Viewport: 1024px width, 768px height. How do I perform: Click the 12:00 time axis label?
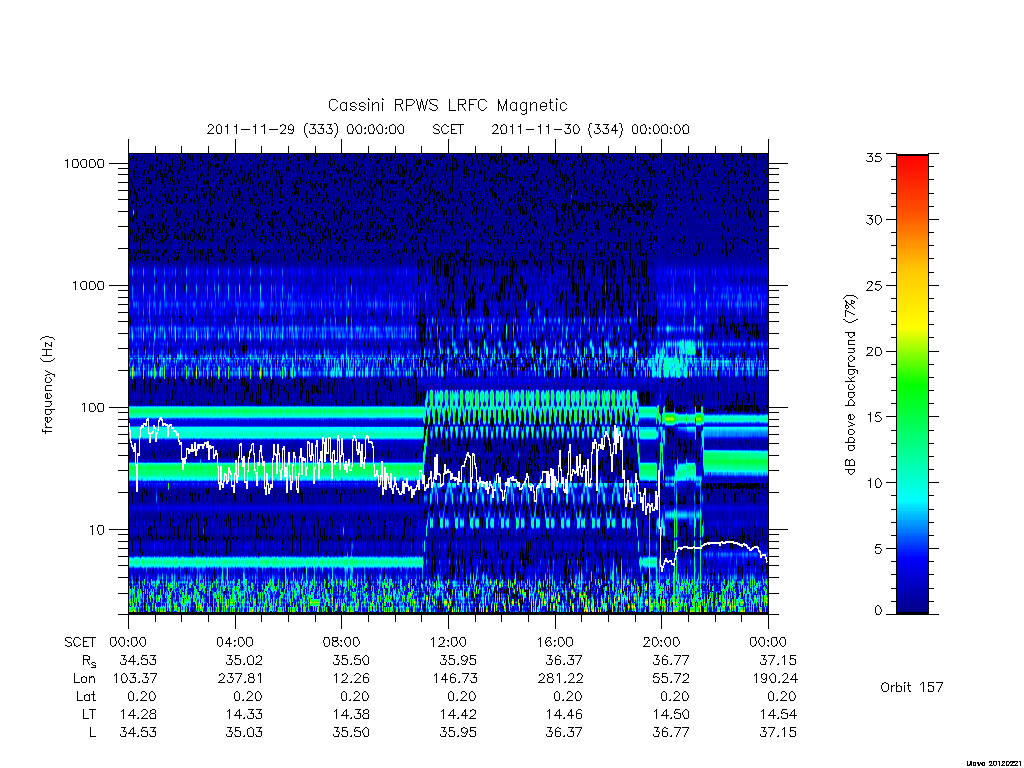coord(448,643)
